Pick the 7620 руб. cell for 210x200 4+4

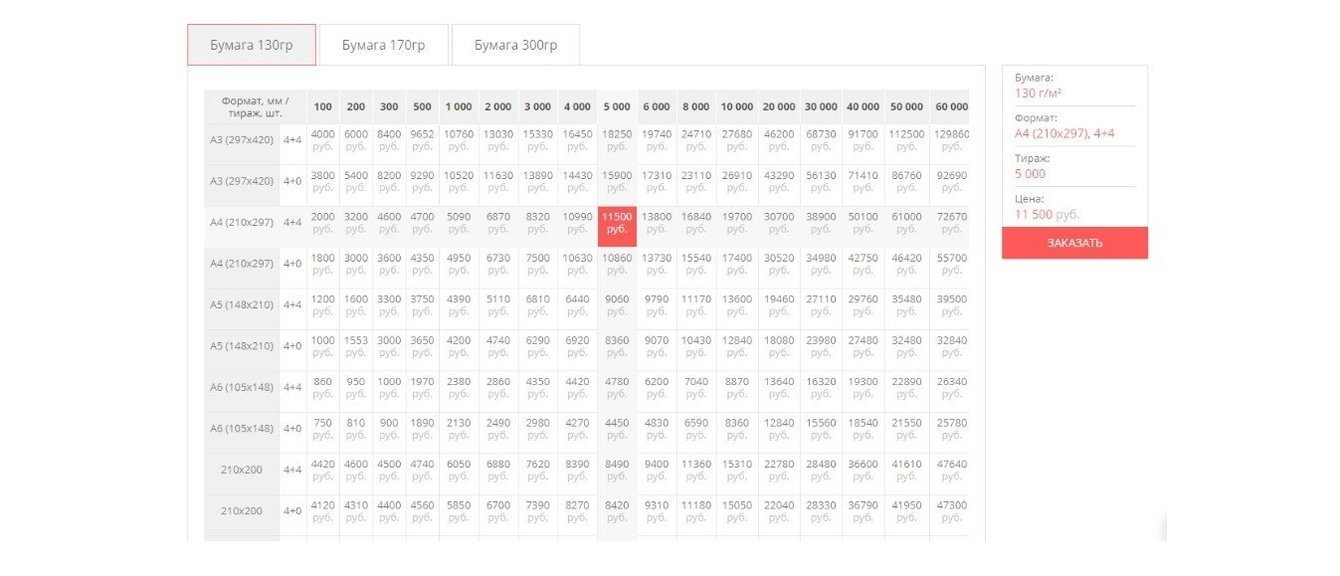[x=537, y=470]
